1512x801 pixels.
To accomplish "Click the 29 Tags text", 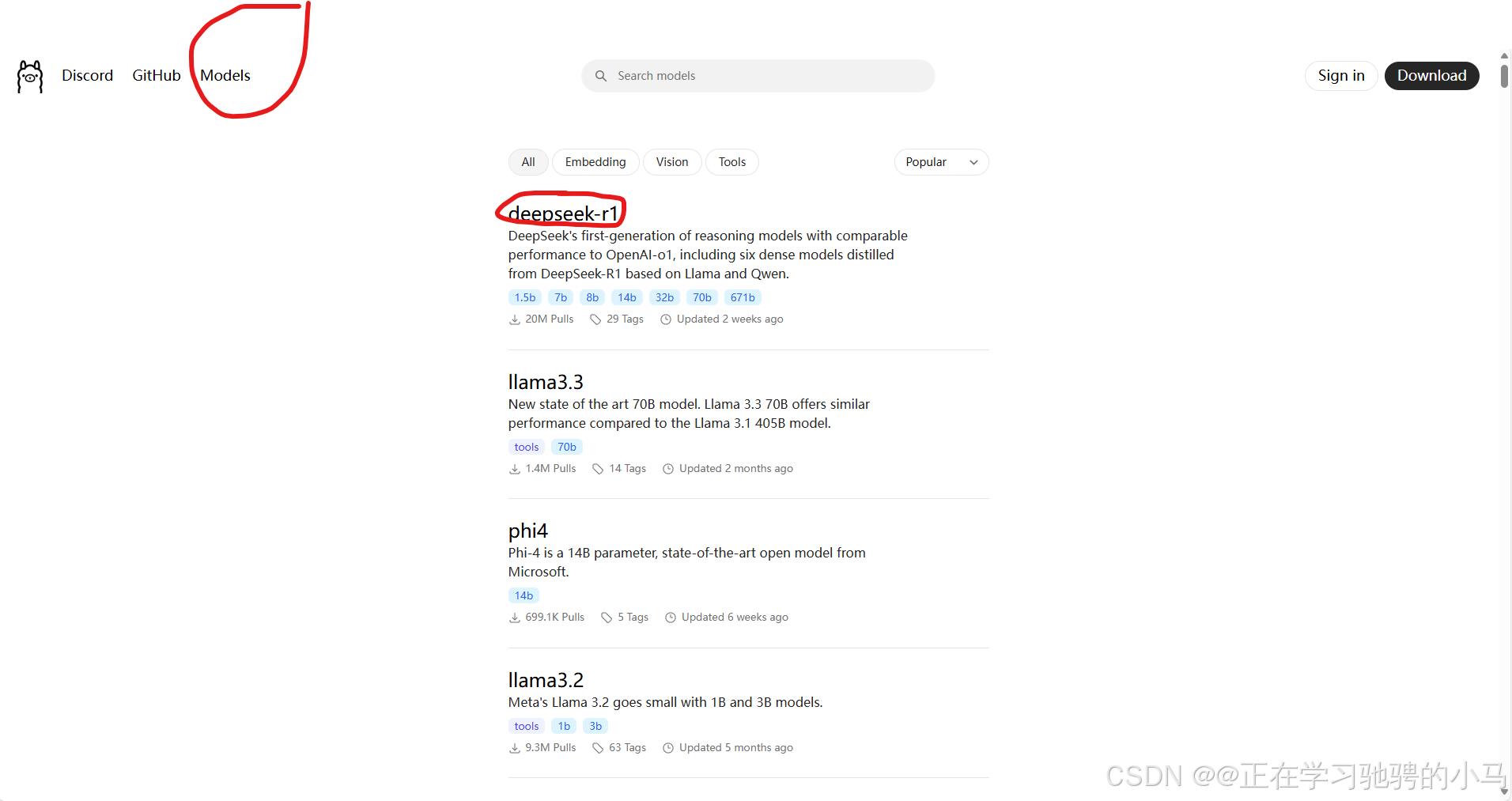I will 626,319.
